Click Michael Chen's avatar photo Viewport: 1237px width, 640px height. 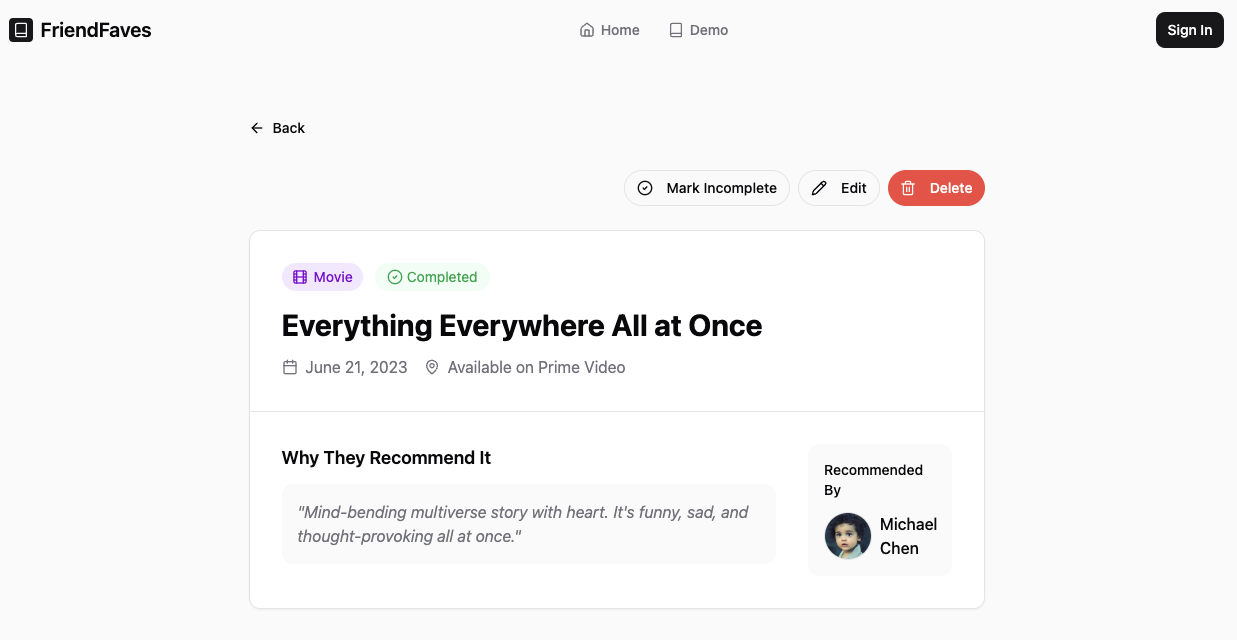pos(848,536)
